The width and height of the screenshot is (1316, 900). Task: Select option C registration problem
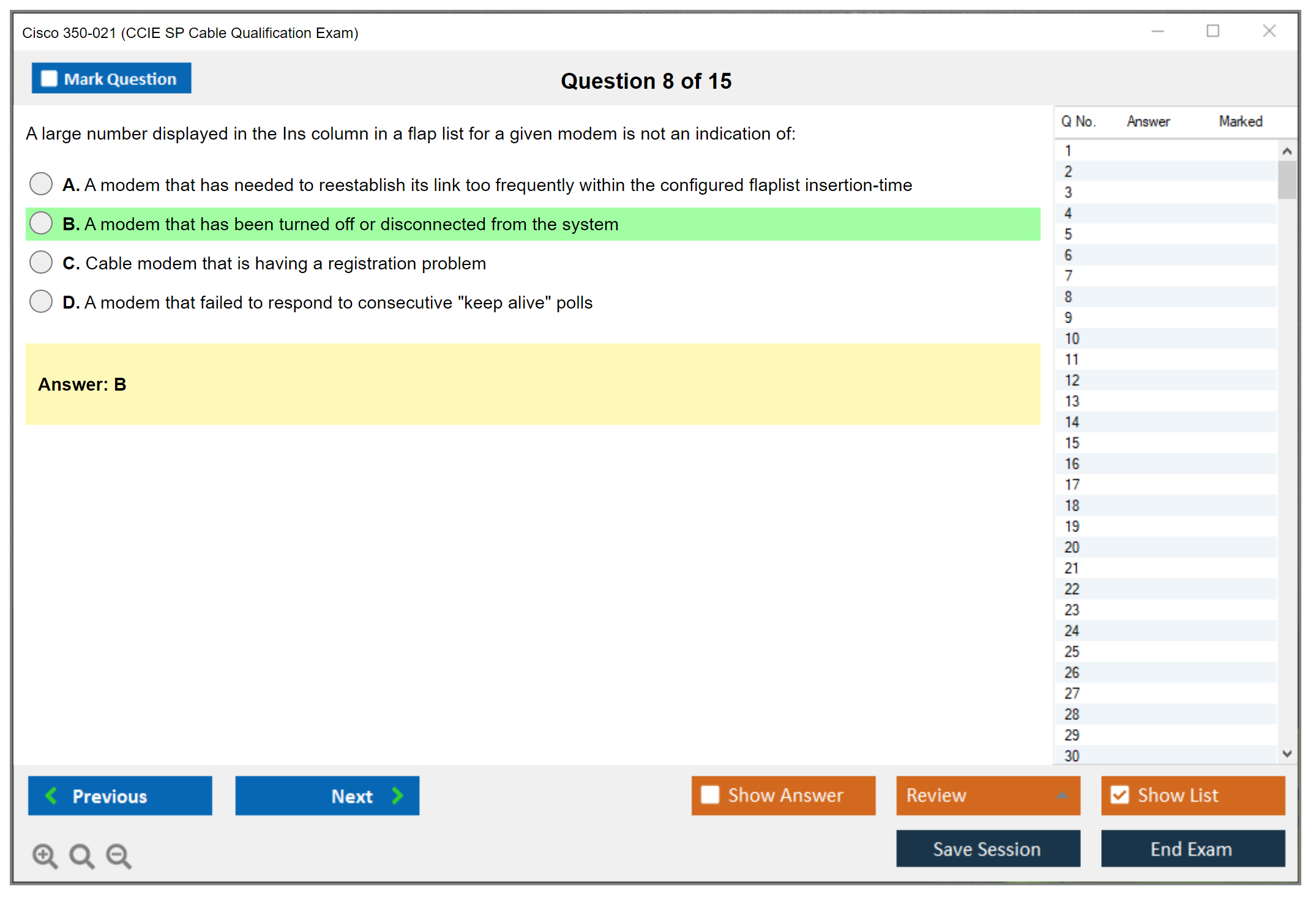[41, 262]
